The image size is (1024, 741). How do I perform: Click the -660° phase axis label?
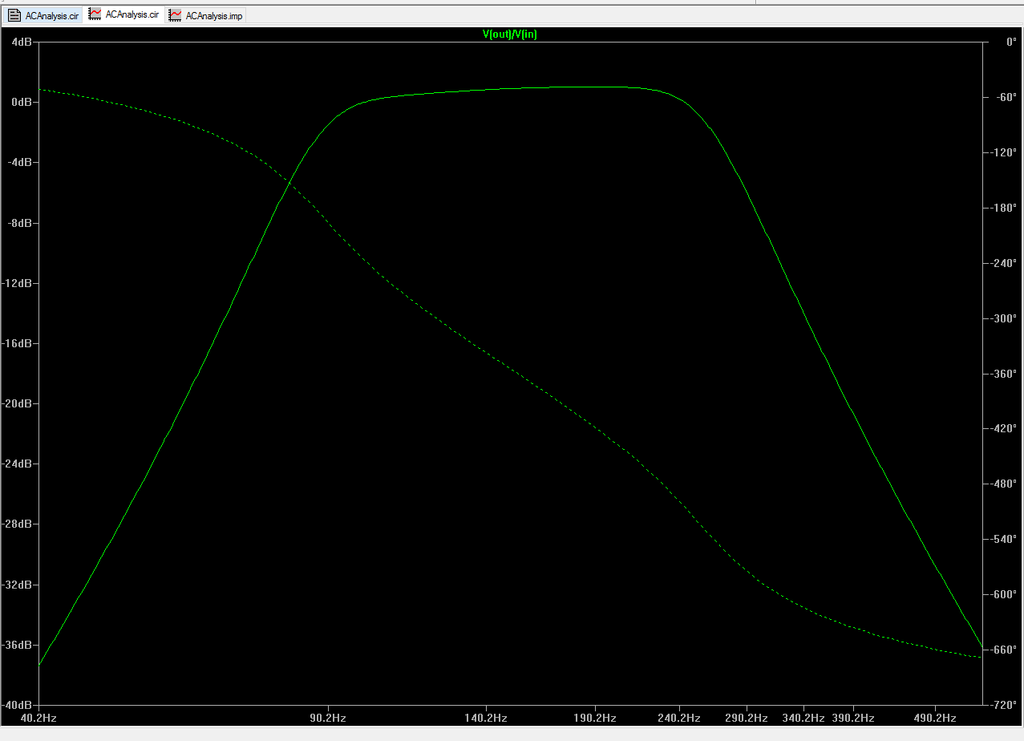point(1004,650)
